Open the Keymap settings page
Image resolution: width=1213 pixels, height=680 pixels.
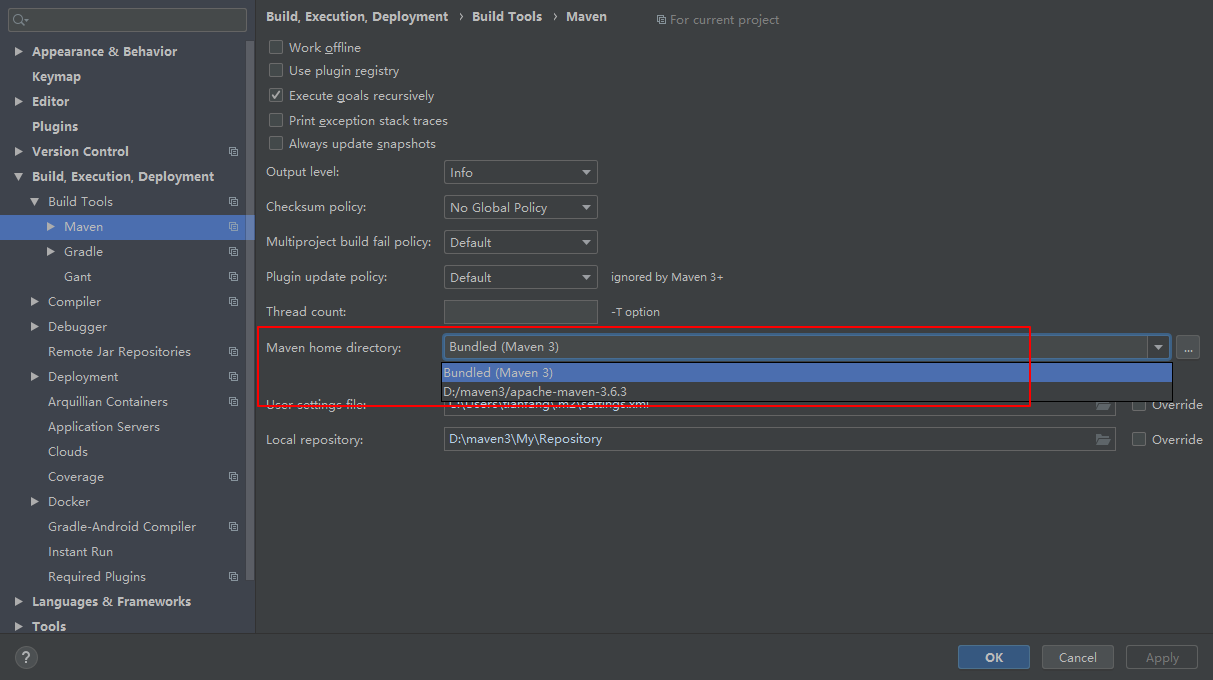click(x=56, y=77)
